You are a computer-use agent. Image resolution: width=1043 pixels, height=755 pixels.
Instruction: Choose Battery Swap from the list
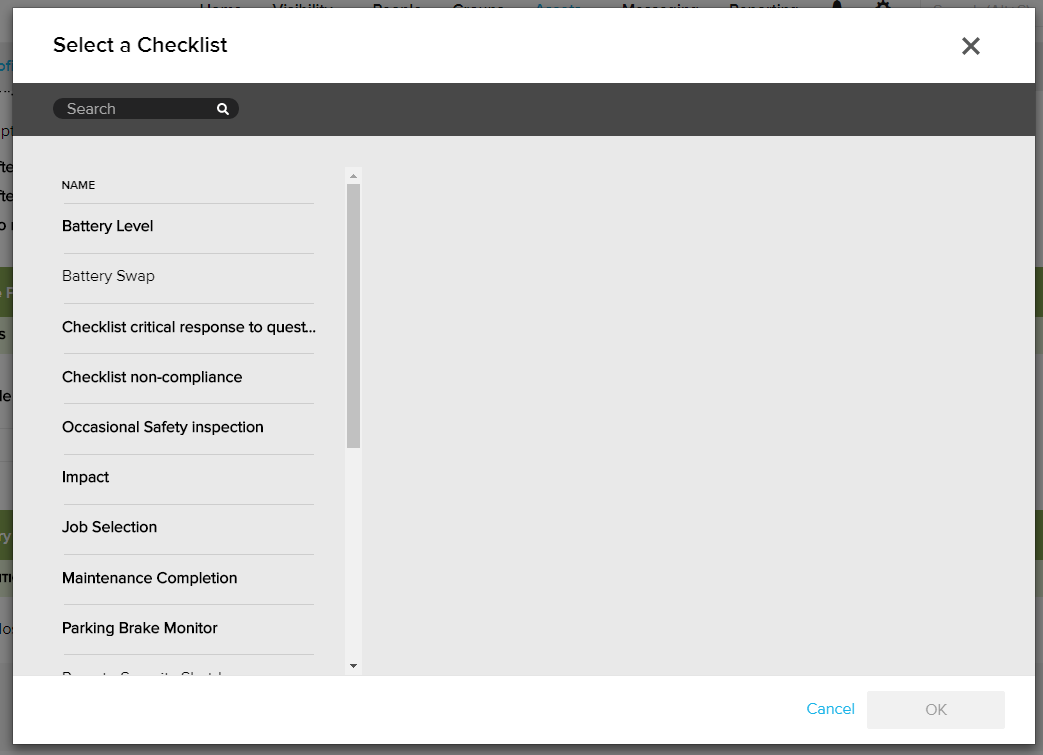pos(109,277)
